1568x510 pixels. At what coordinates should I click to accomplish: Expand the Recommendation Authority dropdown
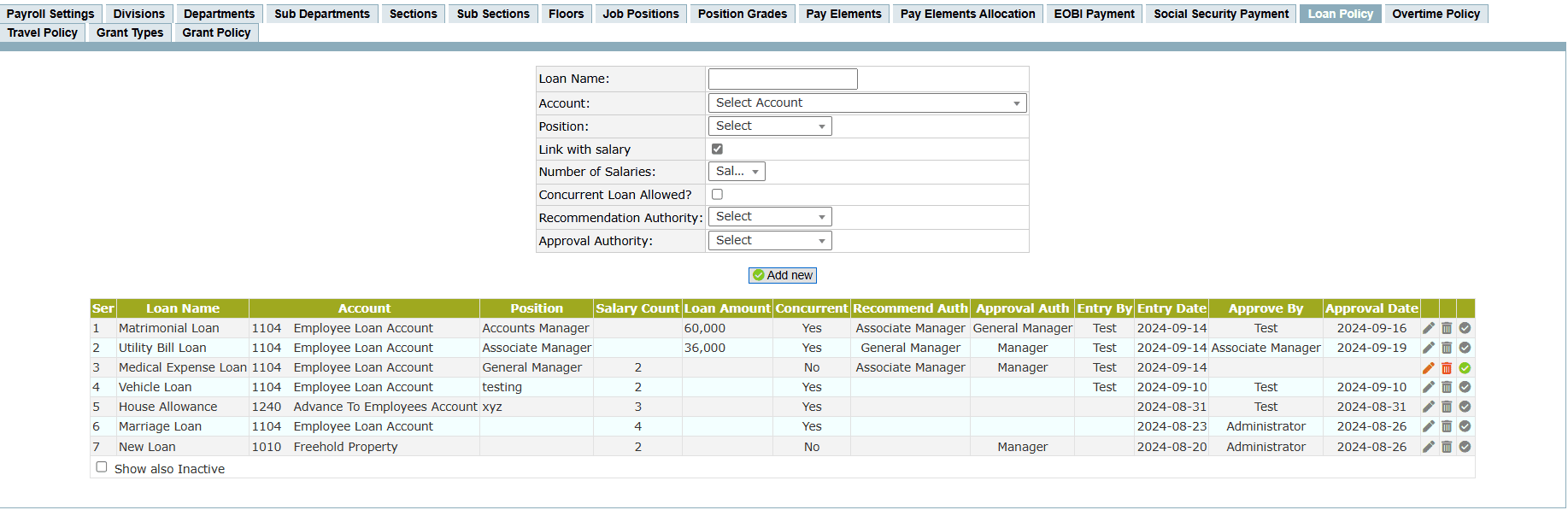tap(769, 217)
